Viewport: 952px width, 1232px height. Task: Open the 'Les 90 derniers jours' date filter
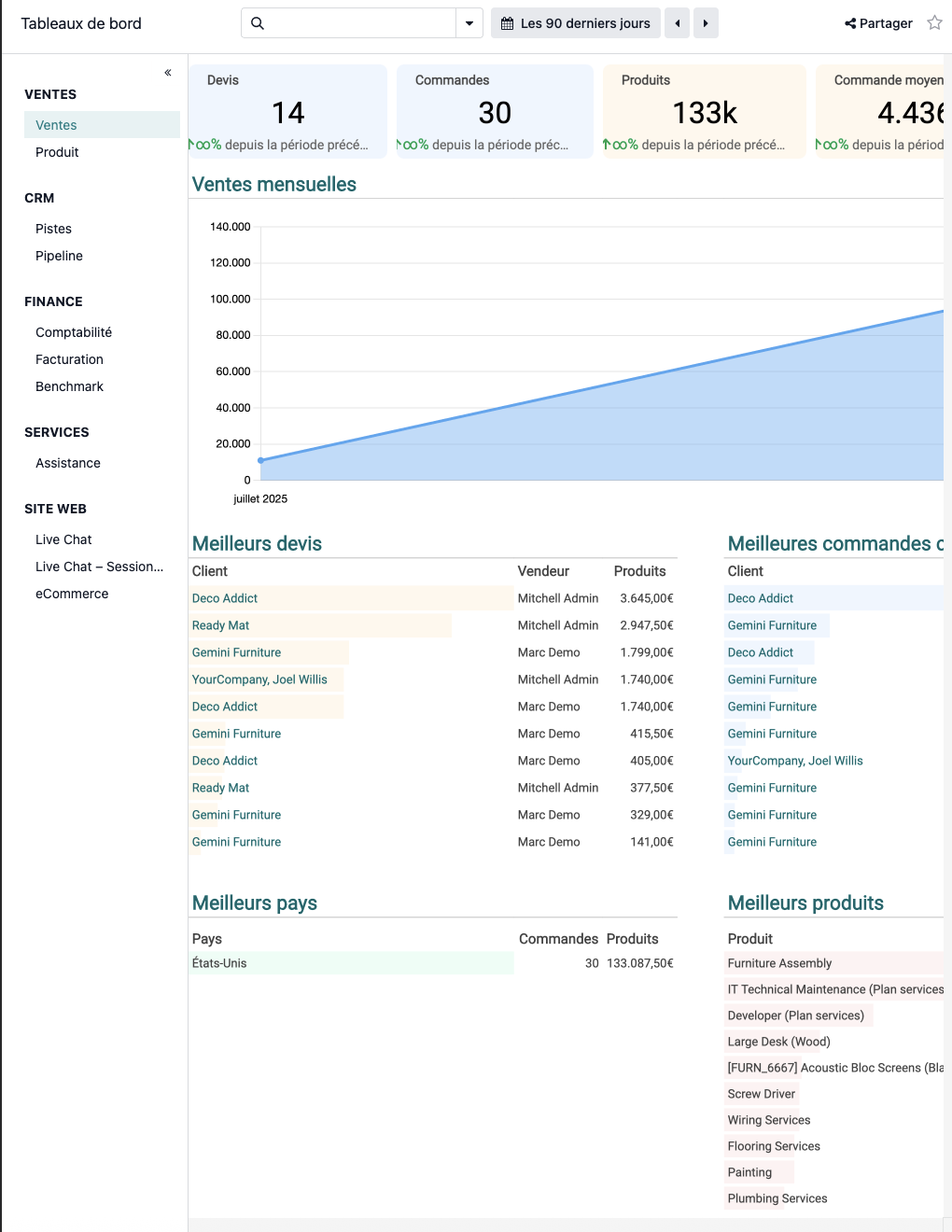coord(576,23)
